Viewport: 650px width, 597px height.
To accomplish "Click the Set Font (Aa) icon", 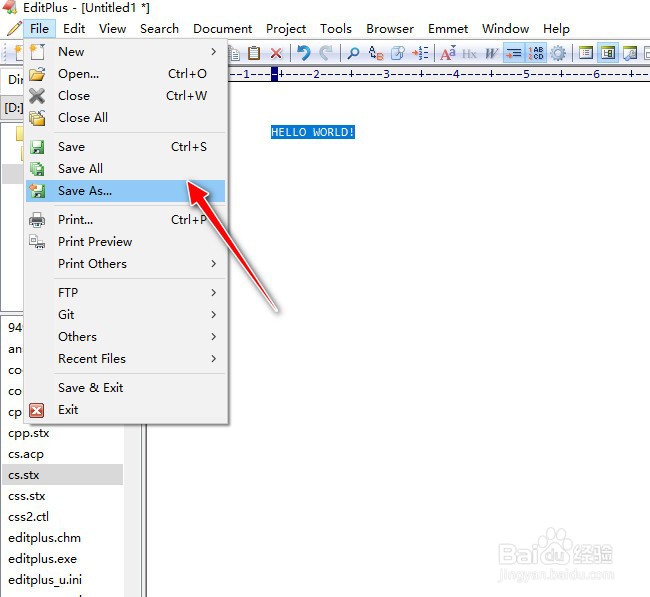I will point(448,53).
